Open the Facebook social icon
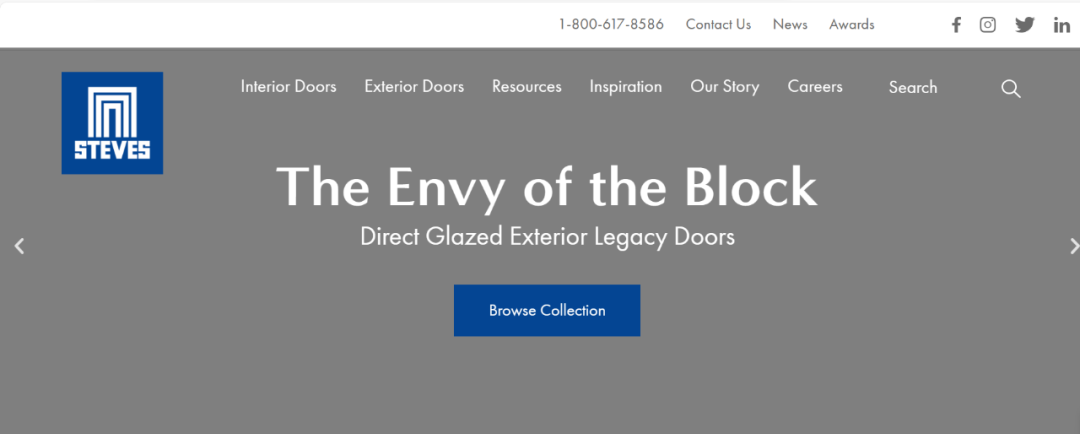 (x=956, y=25)
